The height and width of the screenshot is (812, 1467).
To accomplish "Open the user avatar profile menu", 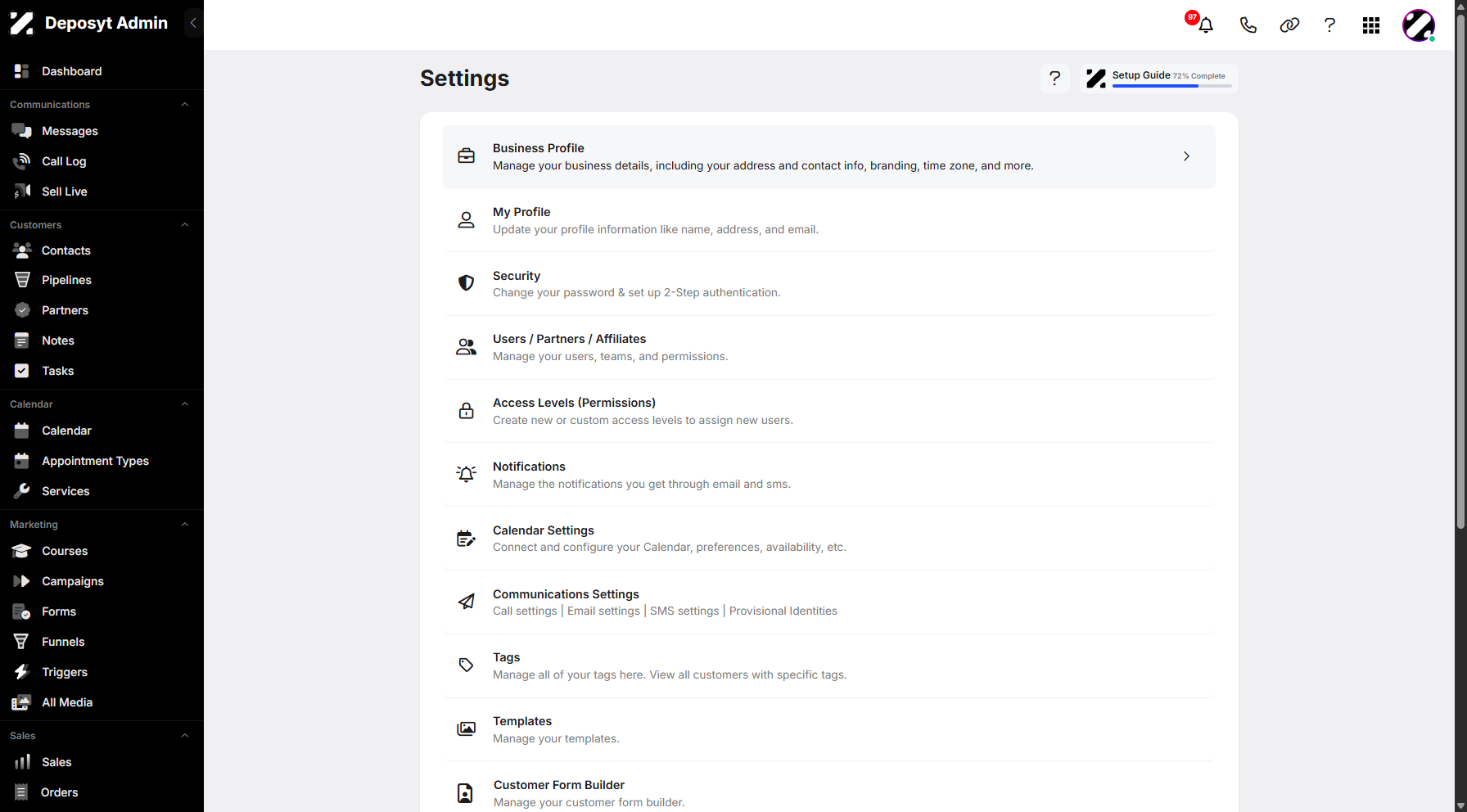I will coord(1419,25).
